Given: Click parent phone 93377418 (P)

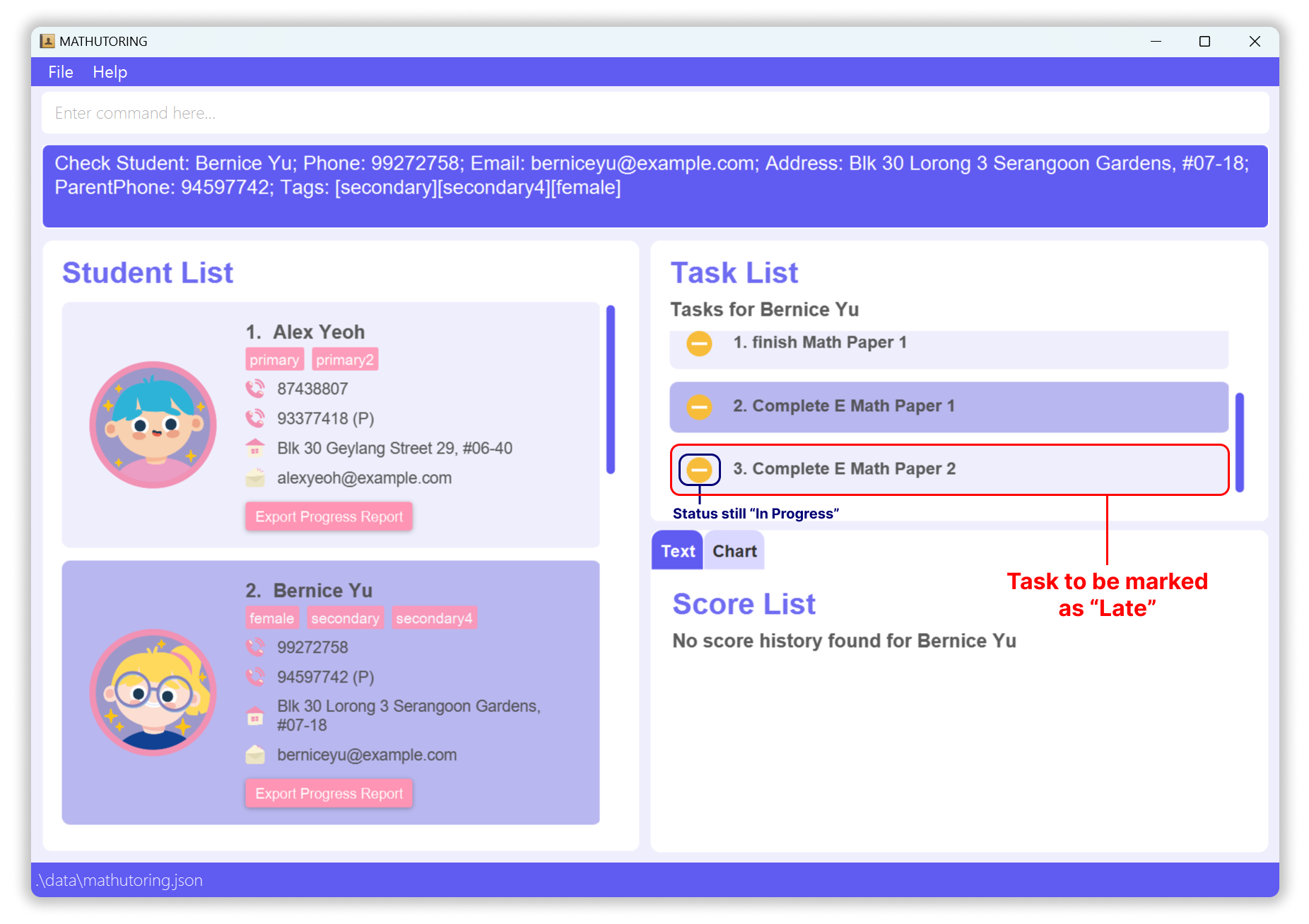Looking at the screenshot, I should click(x=325, y=418).
